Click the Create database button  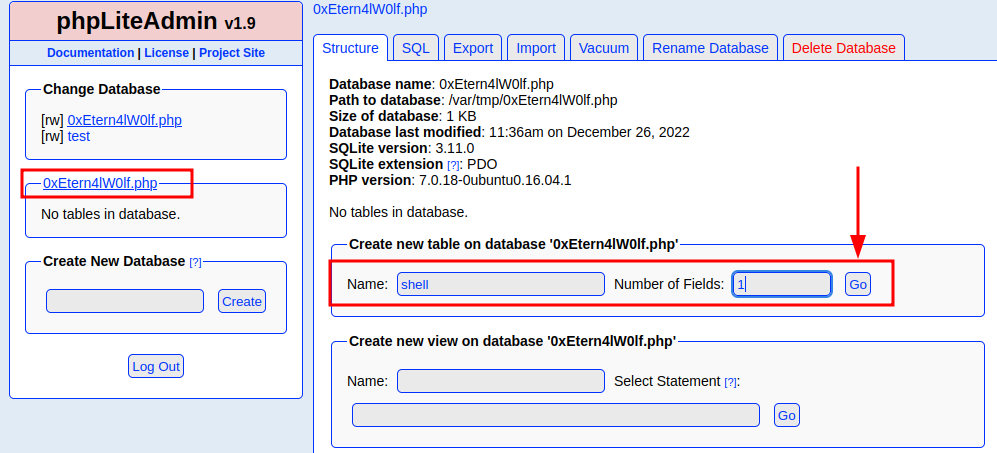(x=242, y=301)
